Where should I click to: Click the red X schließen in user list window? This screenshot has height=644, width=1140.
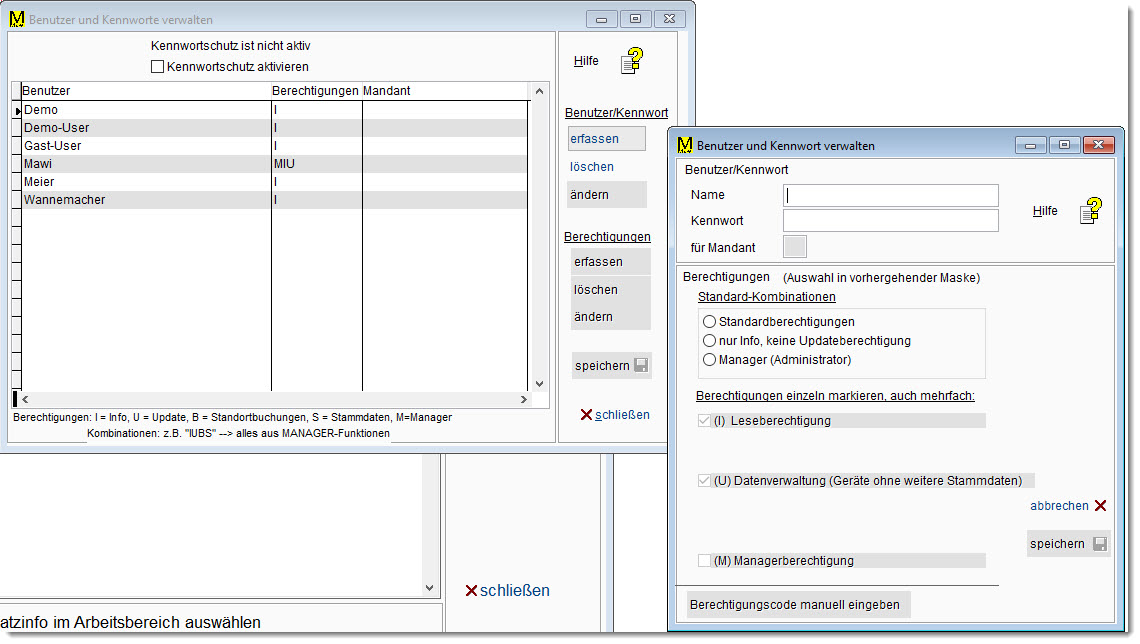(x=586, y=414)
